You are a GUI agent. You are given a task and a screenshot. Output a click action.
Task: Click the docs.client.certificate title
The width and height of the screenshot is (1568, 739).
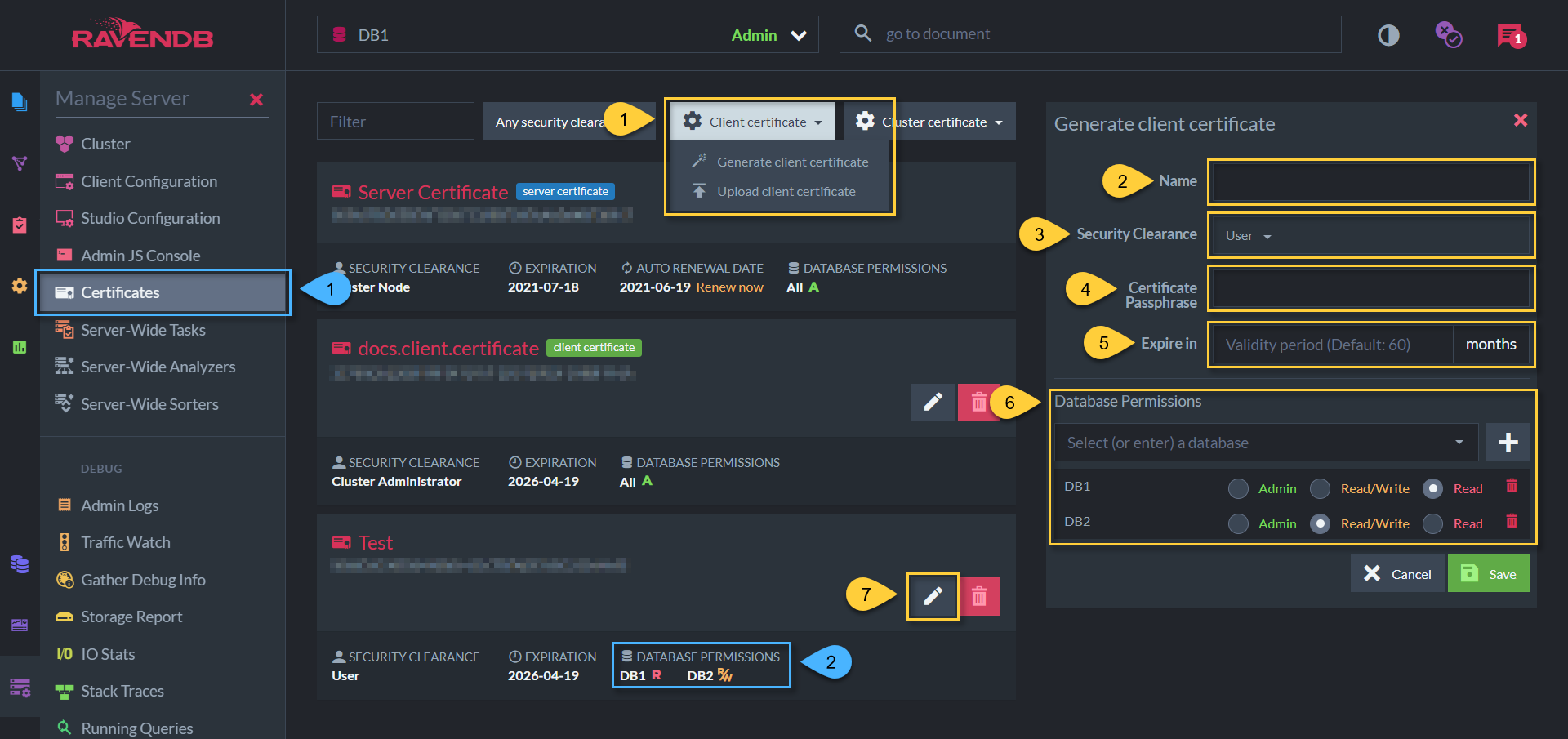(x=448, y=349)
